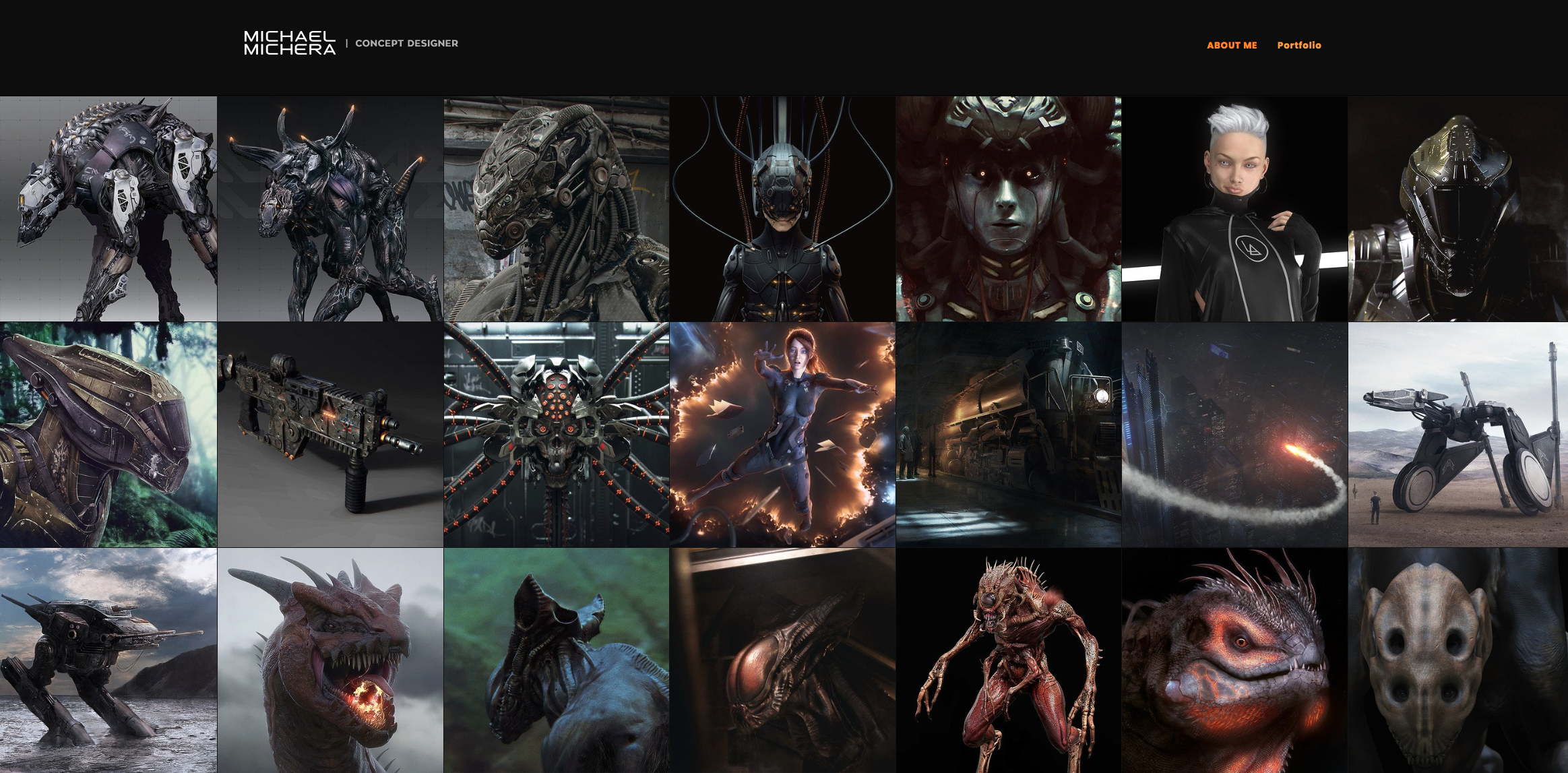Click the Michael Michera logo
Image resolution: width=1568 pixels, height=773 pixels.
[x=290, y=42]
